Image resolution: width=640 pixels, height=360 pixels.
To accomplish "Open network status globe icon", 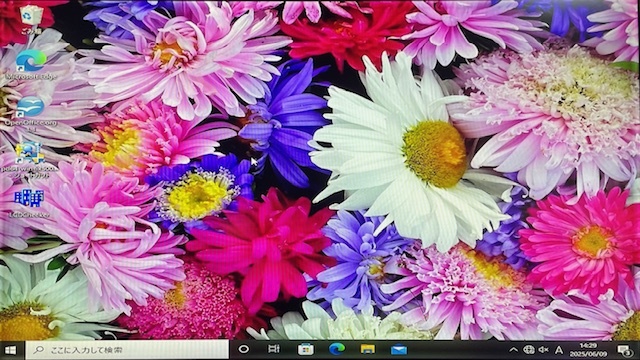I will coord(529,350).
